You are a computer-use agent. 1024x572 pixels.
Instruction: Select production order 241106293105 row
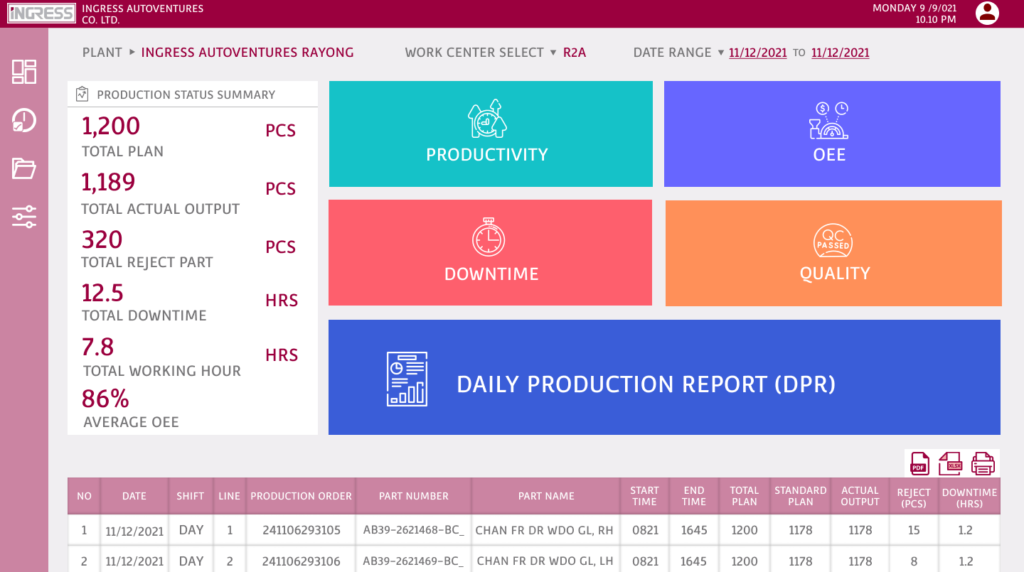(301, 530)
